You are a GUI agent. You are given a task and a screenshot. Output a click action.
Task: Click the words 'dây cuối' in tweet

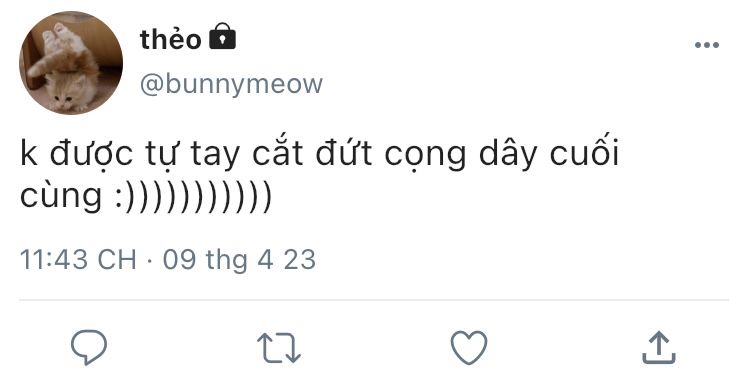(x=549, y=154)
